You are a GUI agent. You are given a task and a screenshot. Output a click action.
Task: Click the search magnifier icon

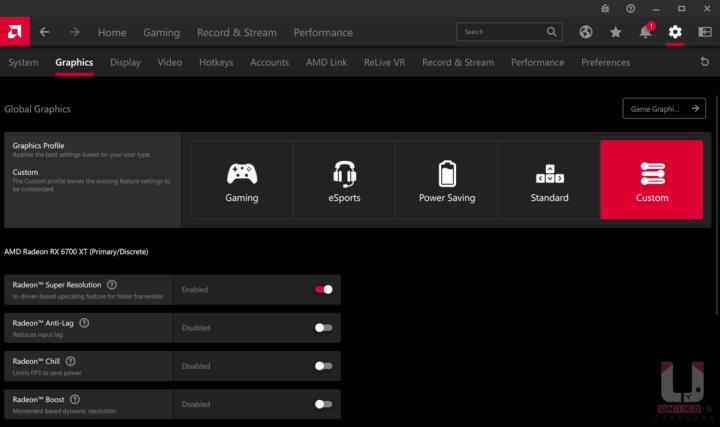pos(551,32)
